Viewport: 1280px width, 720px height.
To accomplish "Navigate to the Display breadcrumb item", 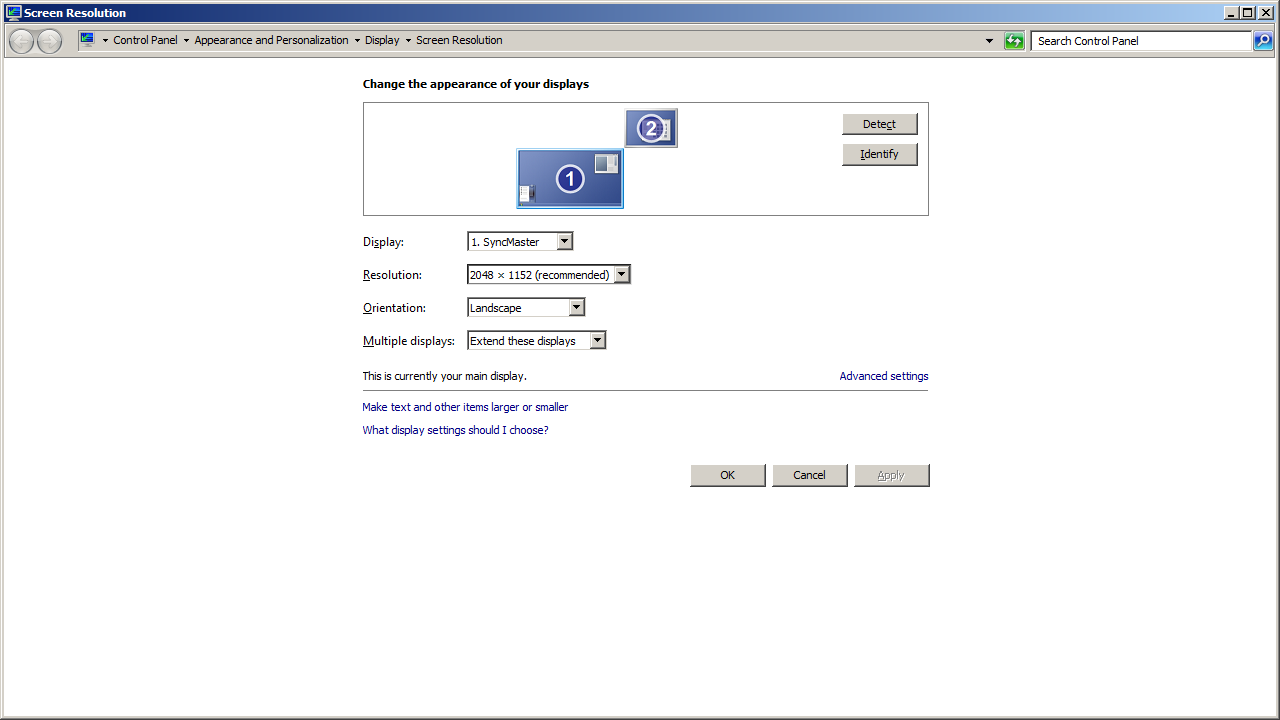I will click(382, 40).
